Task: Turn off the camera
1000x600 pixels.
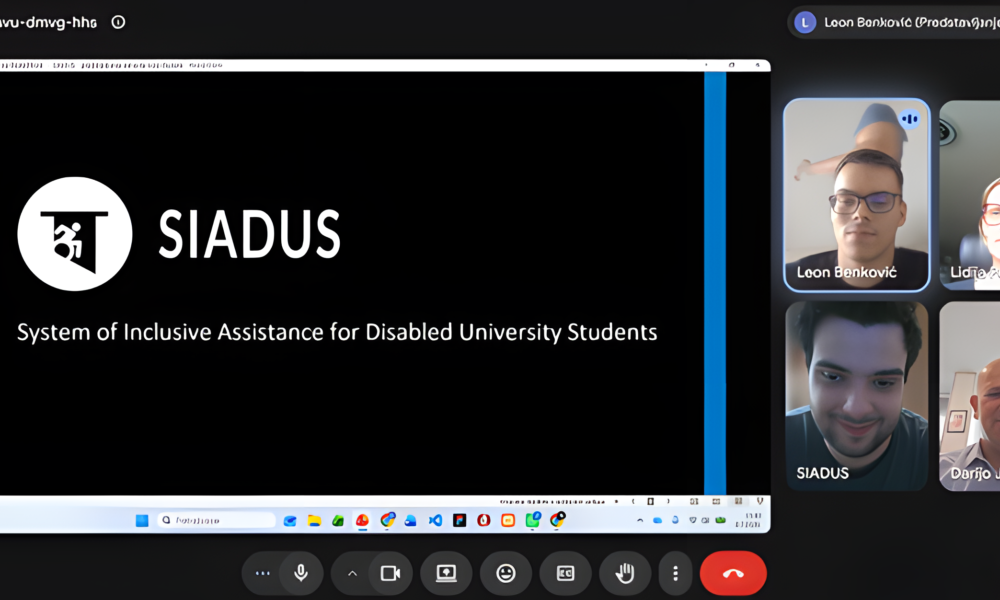Action: tap(390, 573)
